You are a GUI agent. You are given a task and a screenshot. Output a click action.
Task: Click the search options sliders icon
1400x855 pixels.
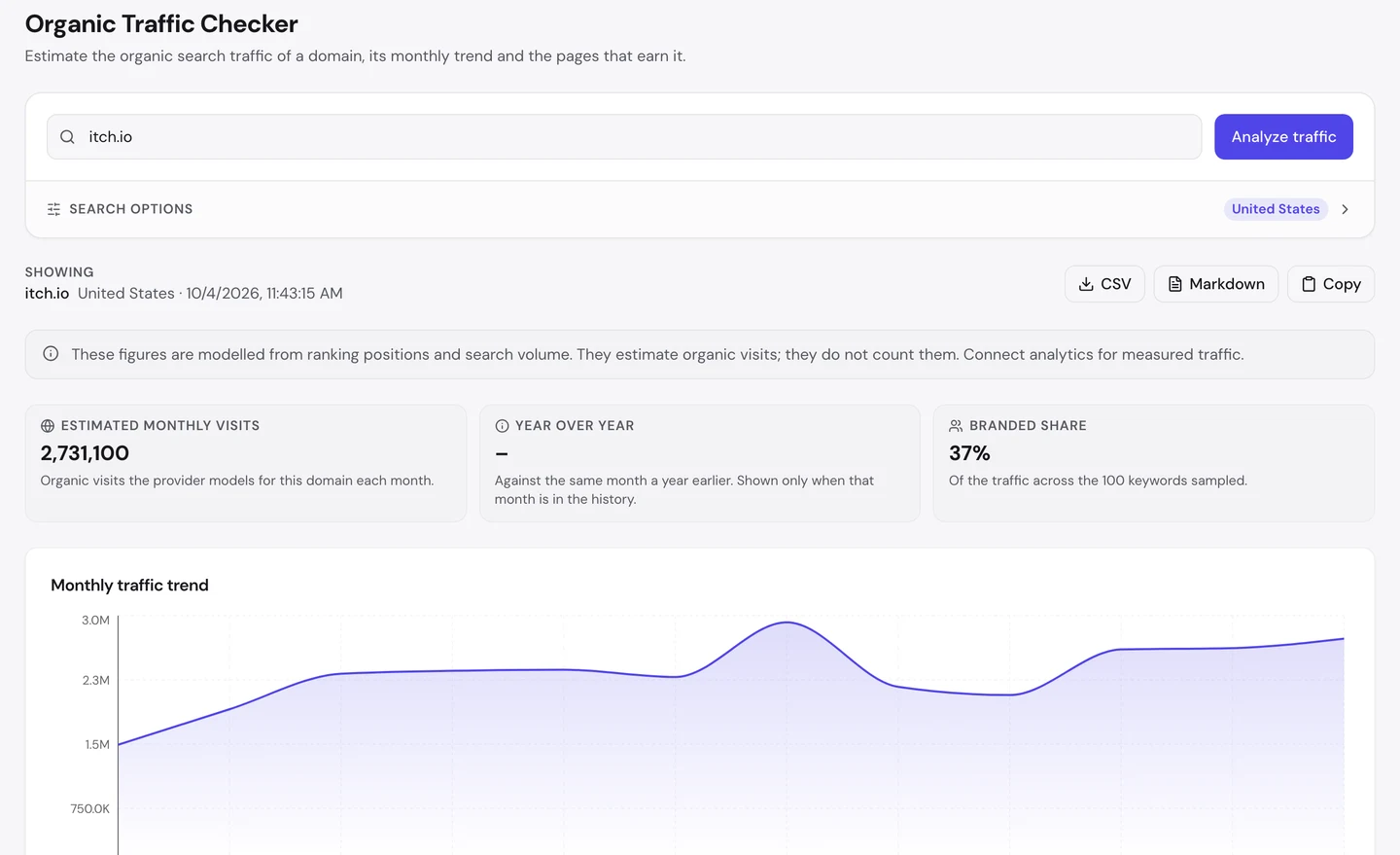(53, 209)
